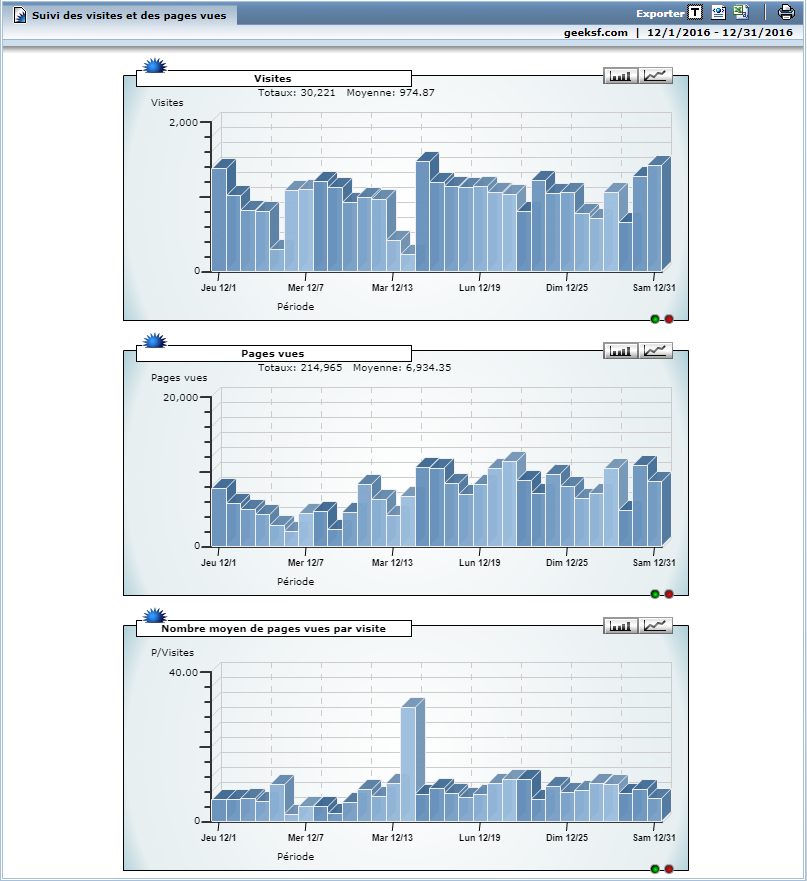Switch Pages vues chart to line view
Screen dimensions: 807x881
pyautogui.click(x=655, y=351)
